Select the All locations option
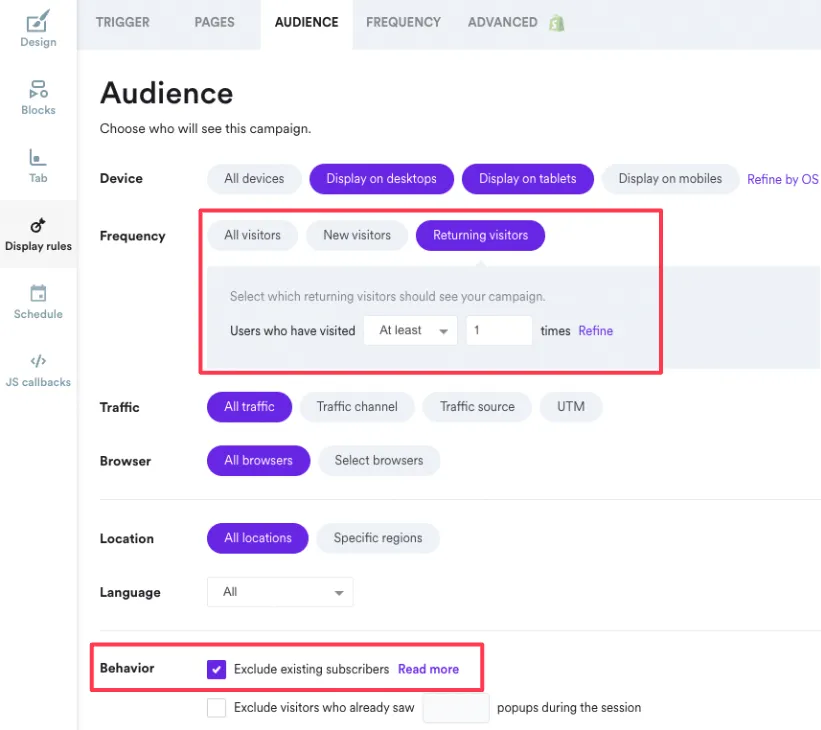The height and width of the screenshot is (730, 821). tap(258, 538)
